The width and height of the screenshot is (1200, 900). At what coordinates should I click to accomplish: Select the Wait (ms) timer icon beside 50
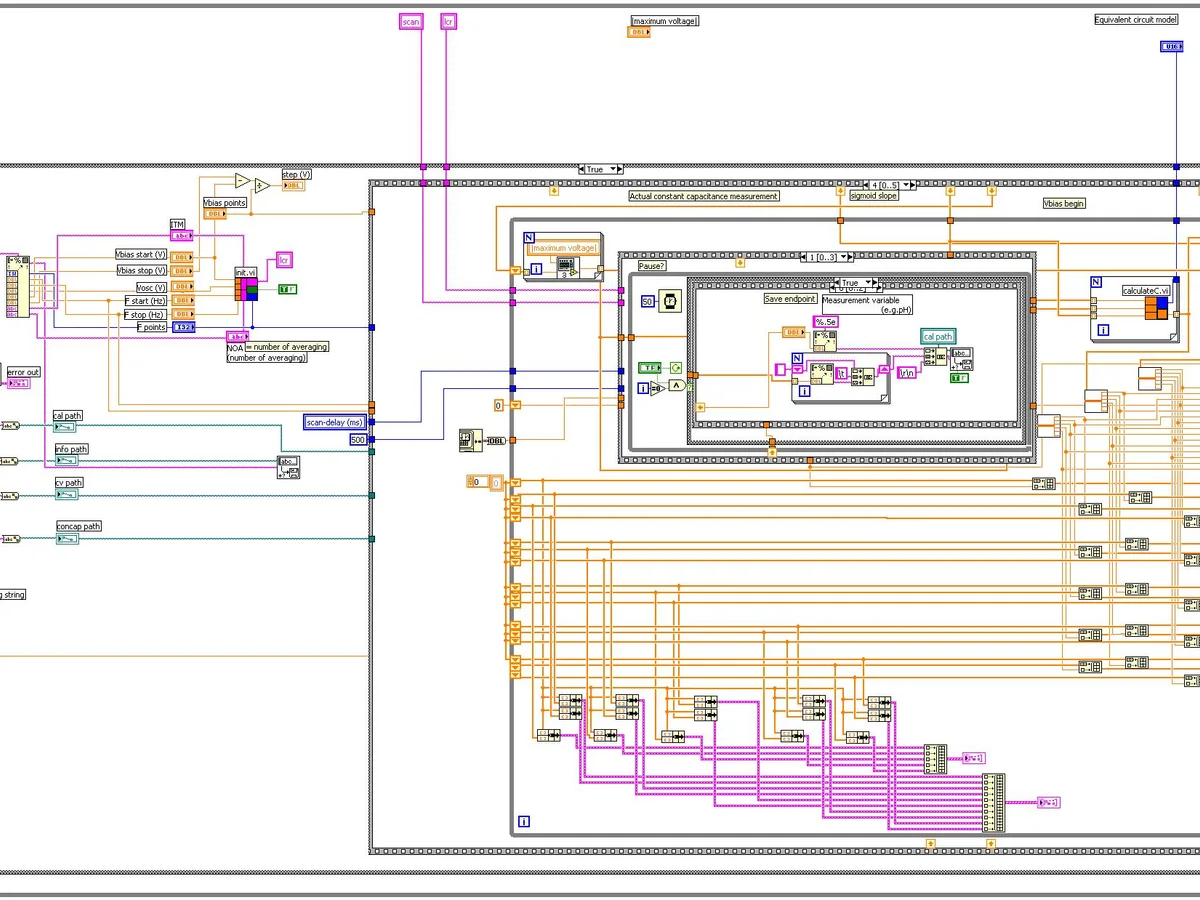click(671, 301)
